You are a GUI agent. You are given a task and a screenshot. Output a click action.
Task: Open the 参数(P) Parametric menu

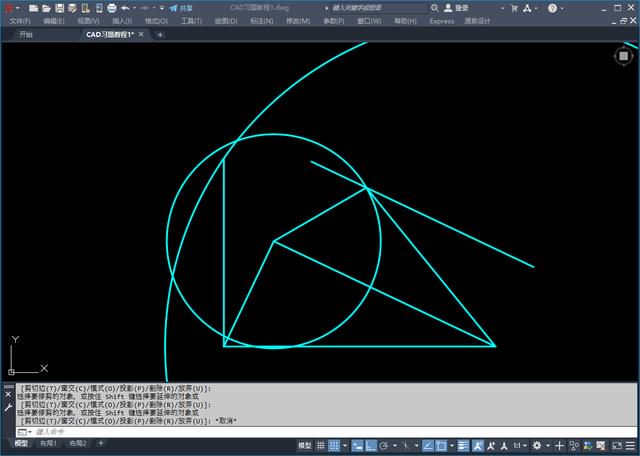pos(333,21)
